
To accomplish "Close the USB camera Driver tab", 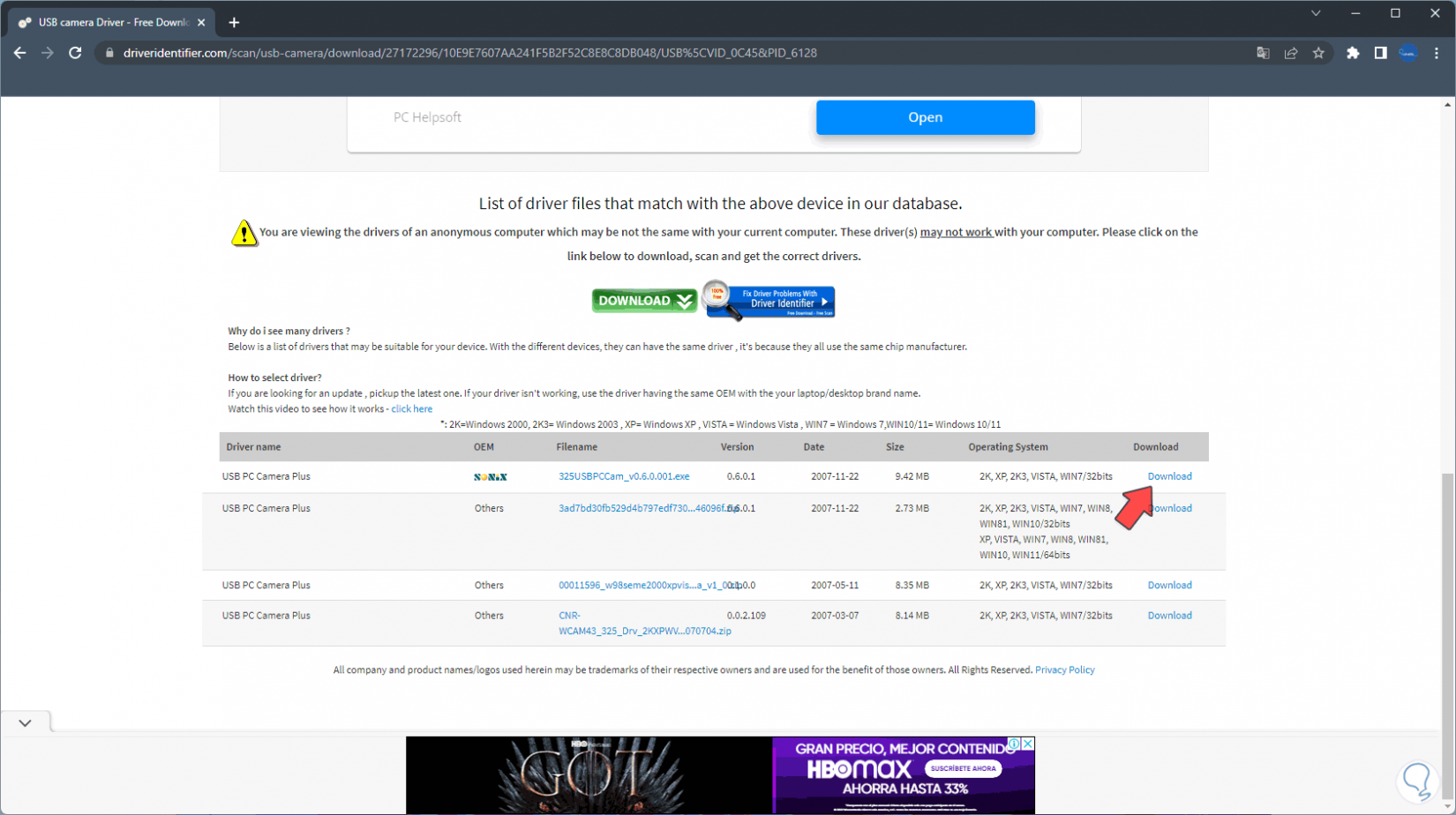I will pyautogui.click(x=201, y=23).
